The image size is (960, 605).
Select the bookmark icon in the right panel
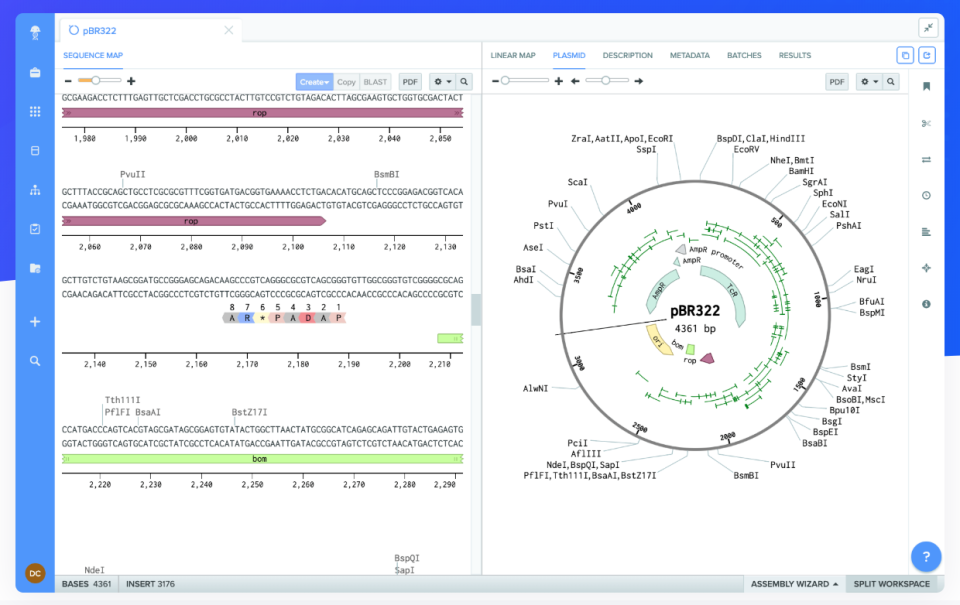coord(926,88)
